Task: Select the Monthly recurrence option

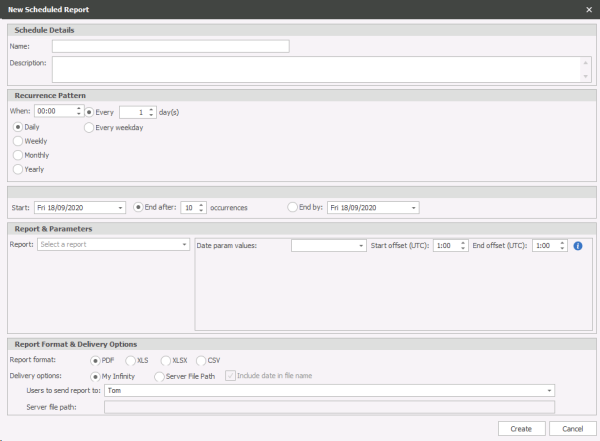Action: point(17,156)
